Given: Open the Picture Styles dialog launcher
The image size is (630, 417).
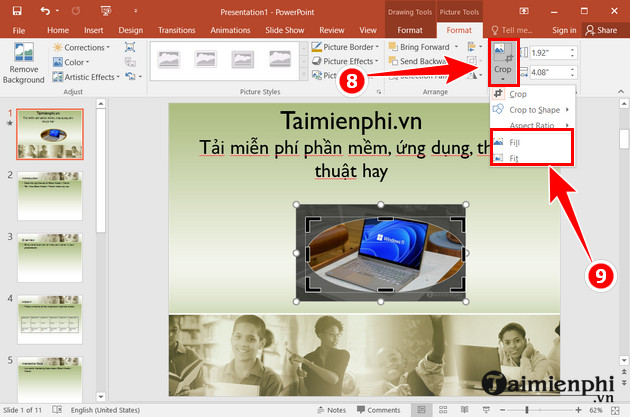Looking at the screenshot, I should click(x=378, y=92).
